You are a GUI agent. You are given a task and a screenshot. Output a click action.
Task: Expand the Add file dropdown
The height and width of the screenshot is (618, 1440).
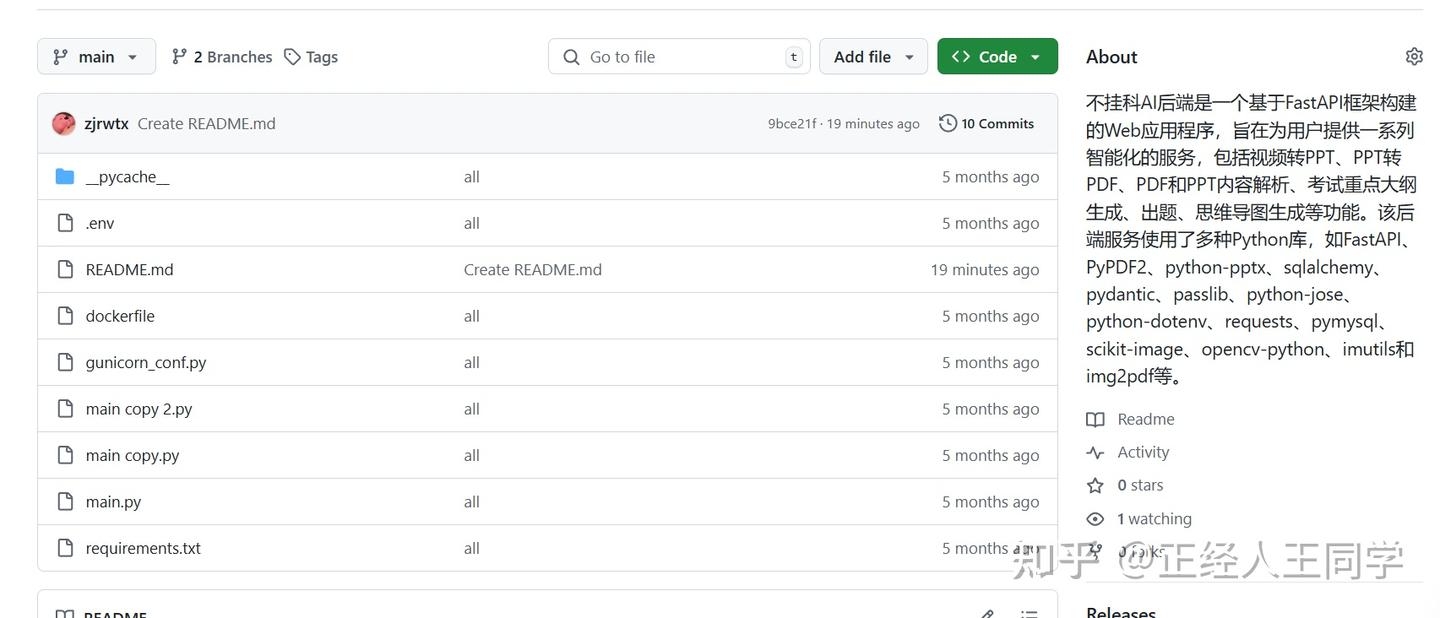(x=873, y=57)
